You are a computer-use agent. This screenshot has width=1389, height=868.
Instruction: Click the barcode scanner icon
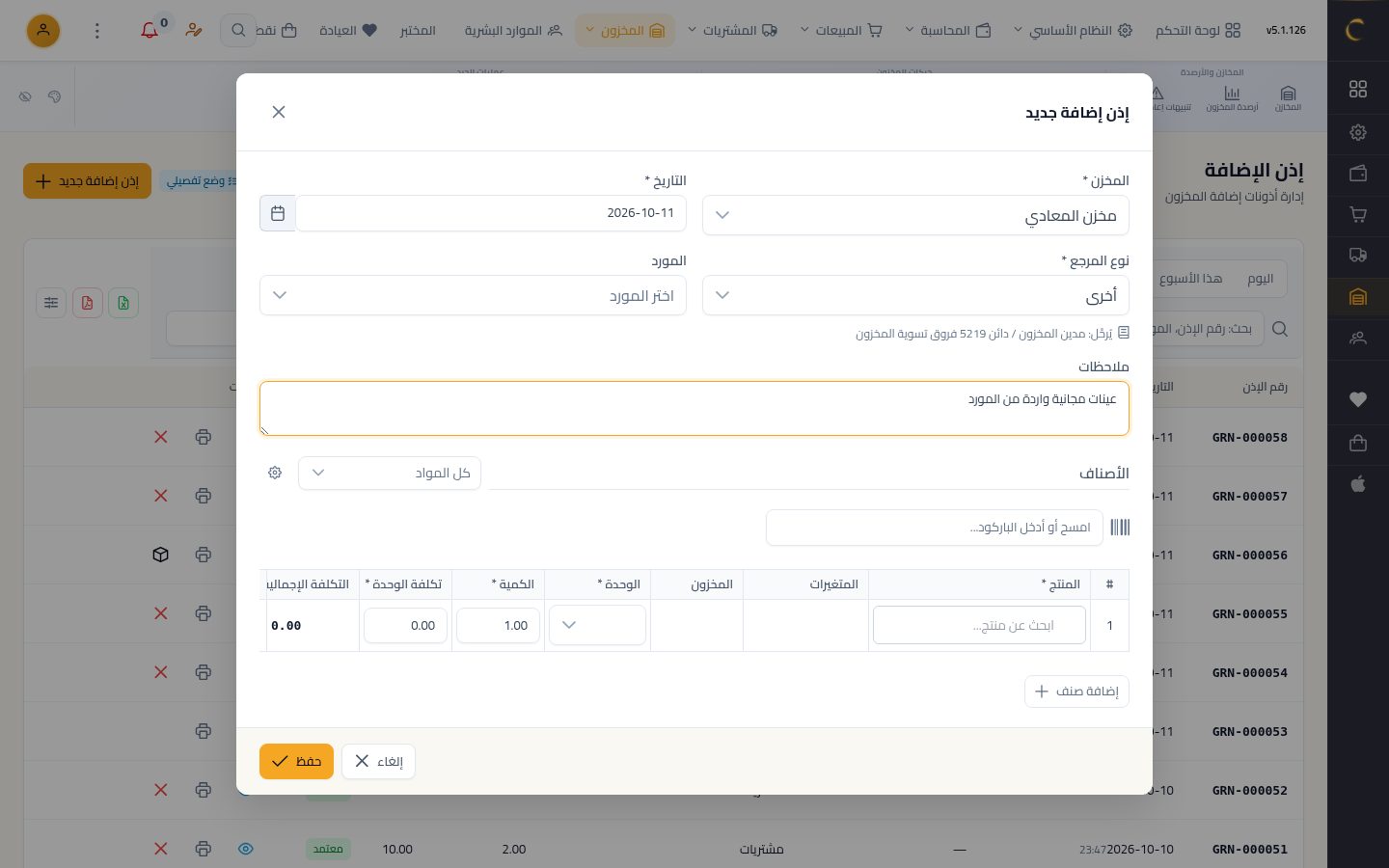click(1120, 528)
